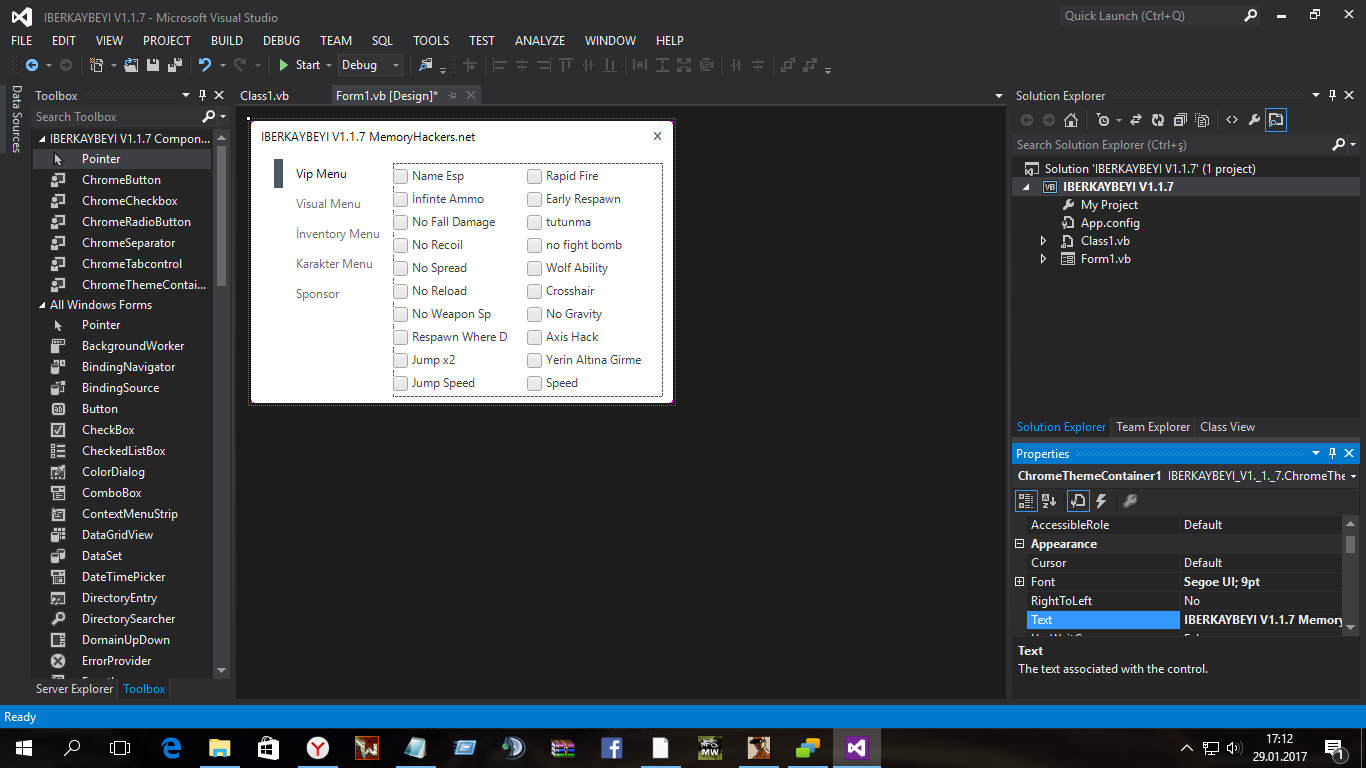Click the search icon in Toolbox search box
Screen dimensions: 1366x768
coord(208,117)
